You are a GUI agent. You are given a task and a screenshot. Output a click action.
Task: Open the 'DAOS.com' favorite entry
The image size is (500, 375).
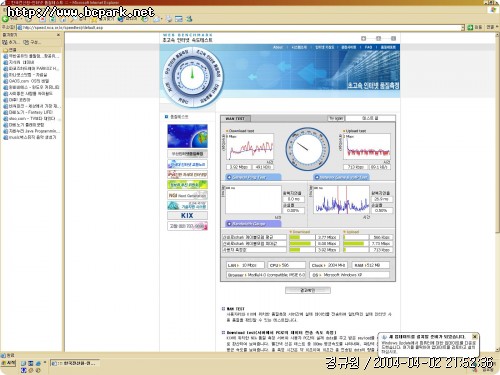point(26,81)
